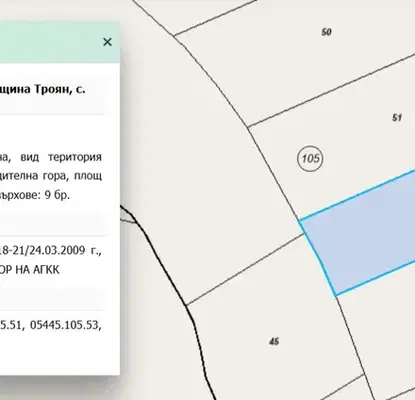Select parcel number 45 on map
Screen dimensions: 415x400
(274, 341)
